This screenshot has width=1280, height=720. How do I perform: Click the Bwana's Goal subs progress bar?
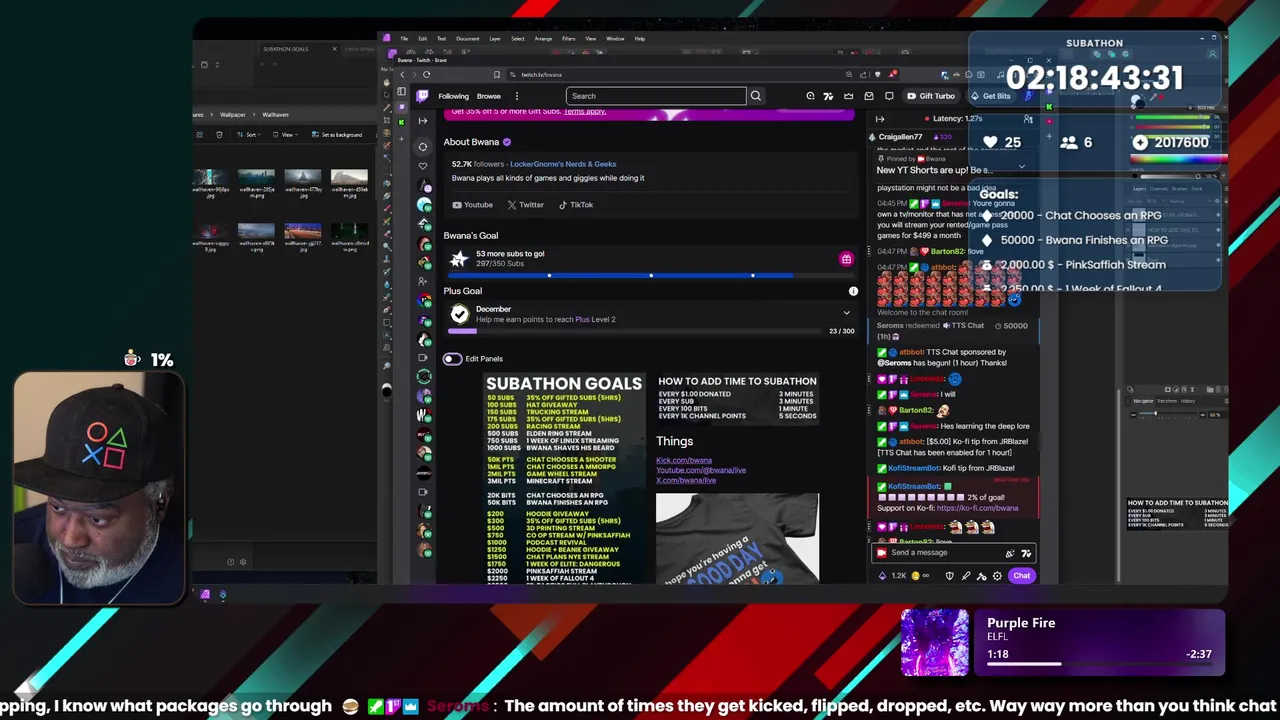tap(650, 275)
